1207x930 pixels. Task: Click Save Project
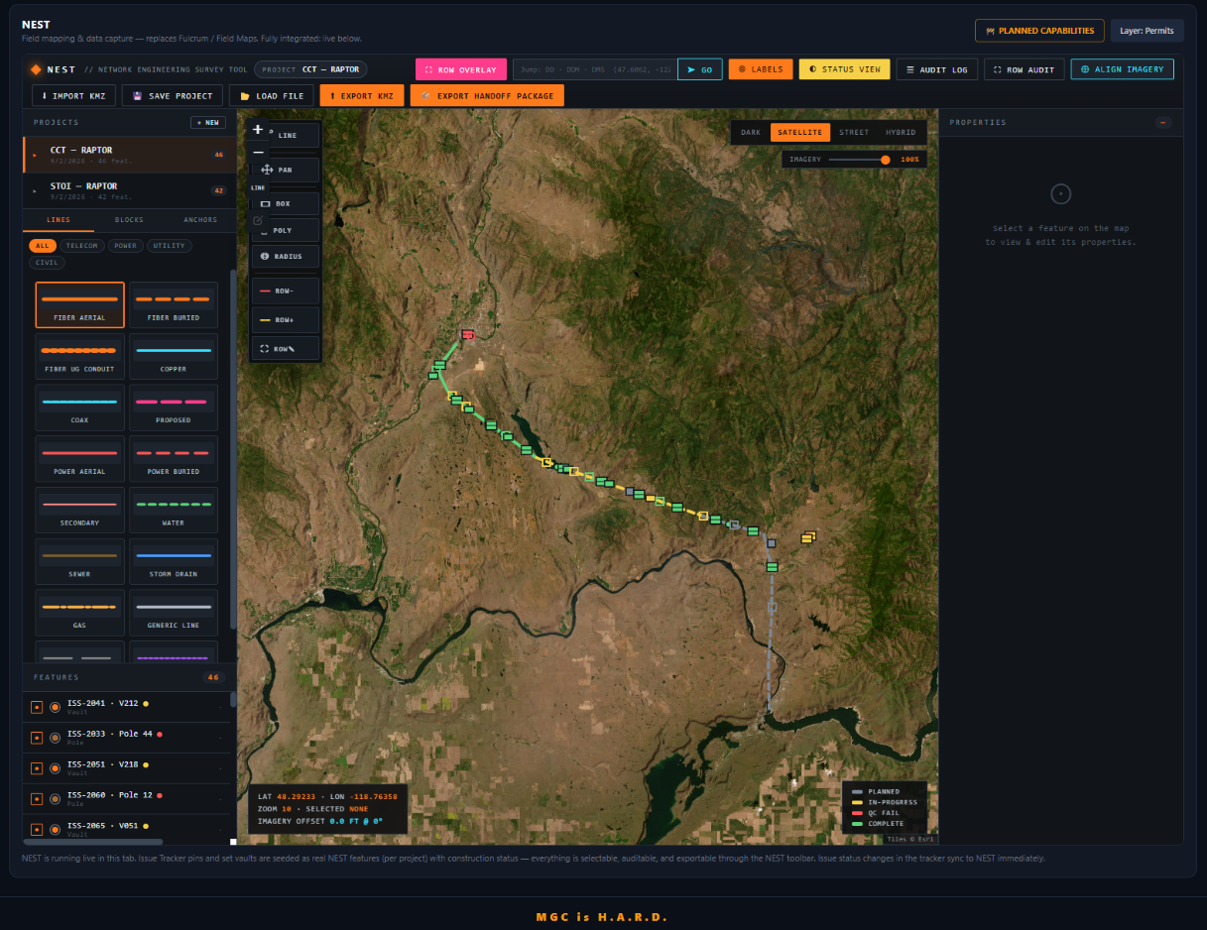[173, 96]
